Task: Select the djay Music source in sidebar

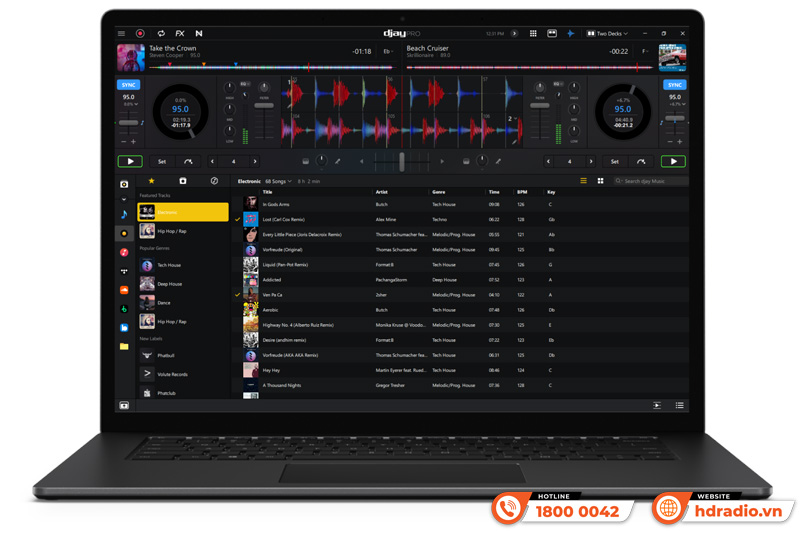Action: (124, 234)
